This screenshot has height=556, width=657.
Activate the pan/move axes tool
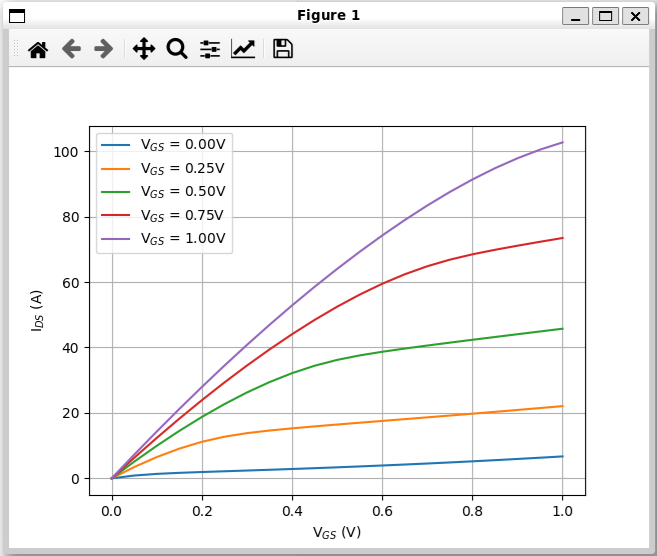coord(144,49)
